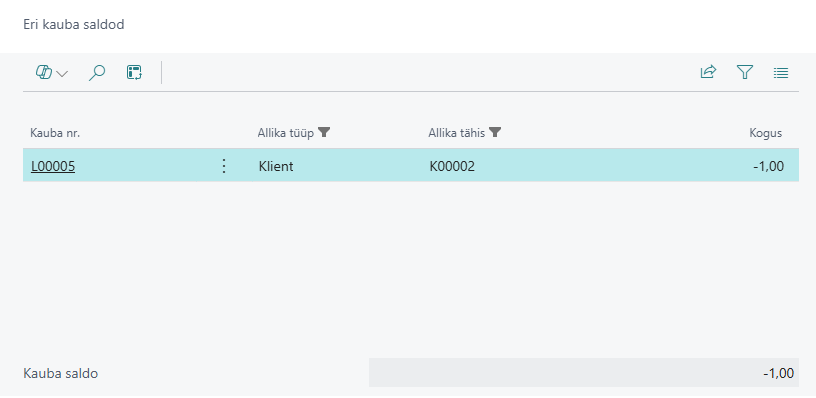
Task: Click the Eri kauba saldod page title
Action: coord(74,24)
